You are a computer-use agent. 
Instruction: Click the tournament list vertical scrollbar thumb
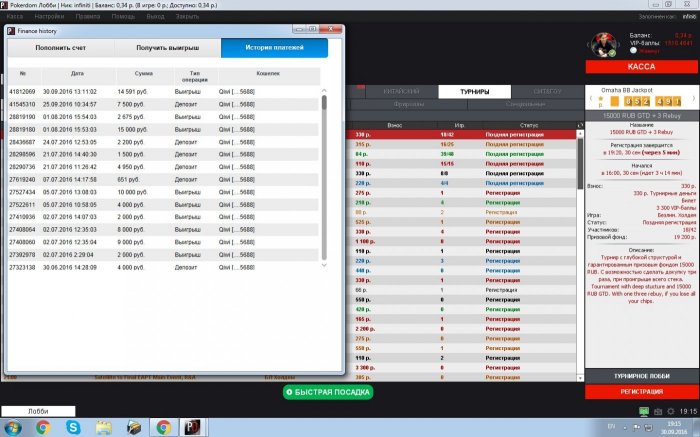click(x=580, y=163)
